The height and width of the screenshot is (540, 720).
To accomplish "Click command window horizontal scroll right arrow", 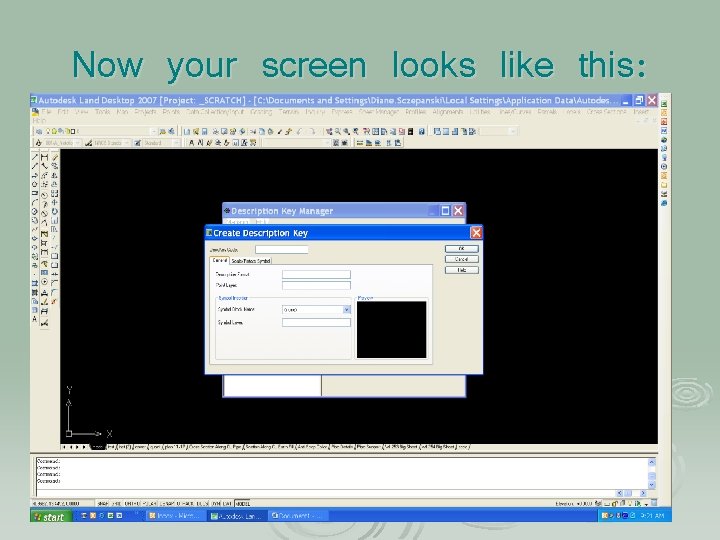I will (x=643, y=493).
